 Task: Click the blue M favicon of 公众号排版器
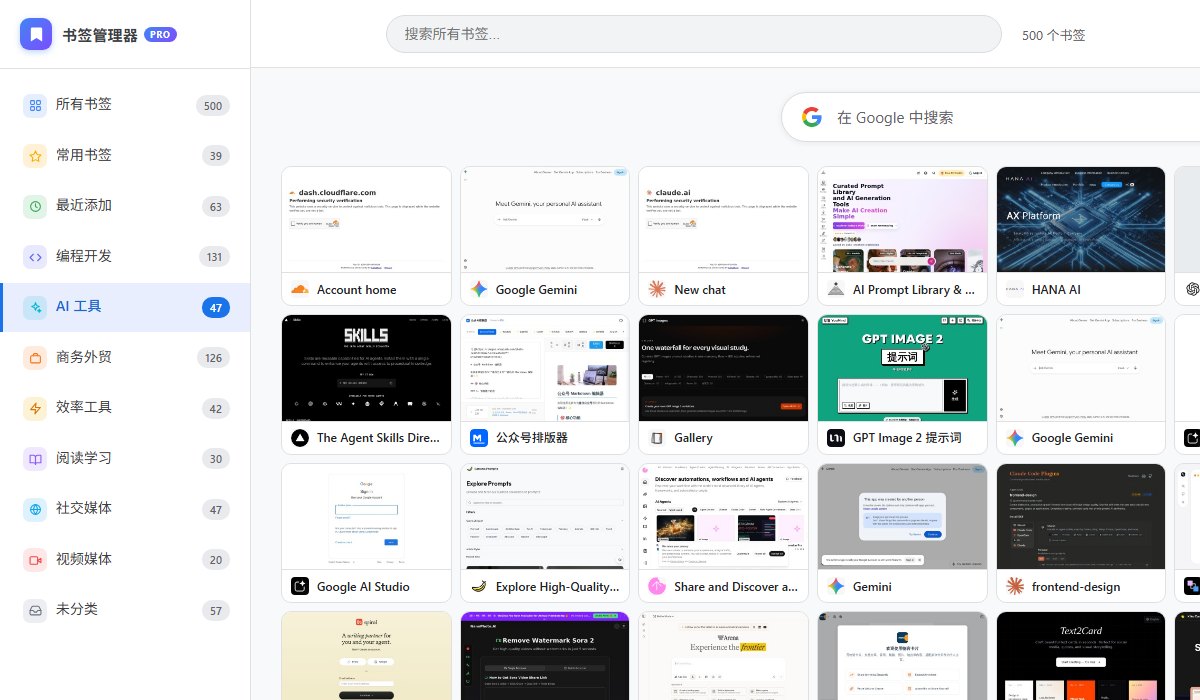coord(478,437)
